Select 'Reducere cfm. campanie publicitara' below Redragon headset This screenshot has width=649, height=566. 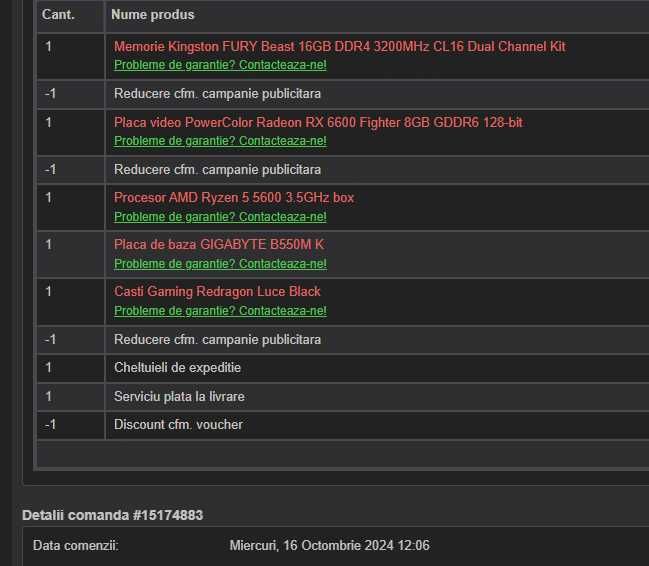pos(217,340)
